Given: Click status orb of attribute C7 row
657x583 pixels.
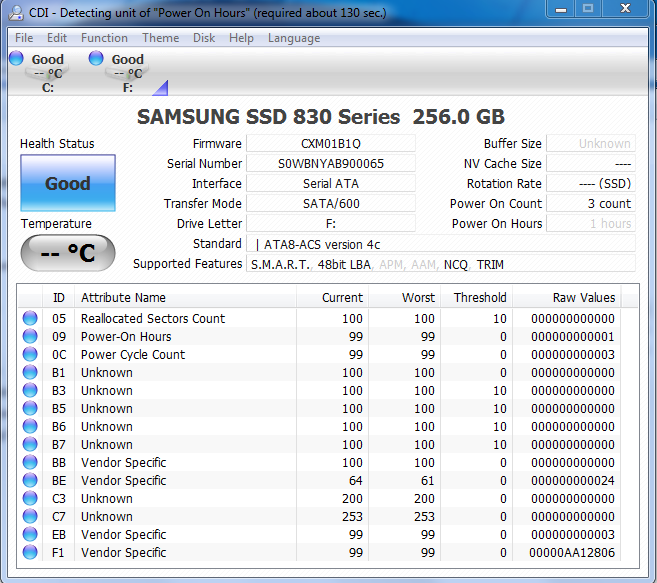Looking at the screenshot, I should [x=30, y=517].
